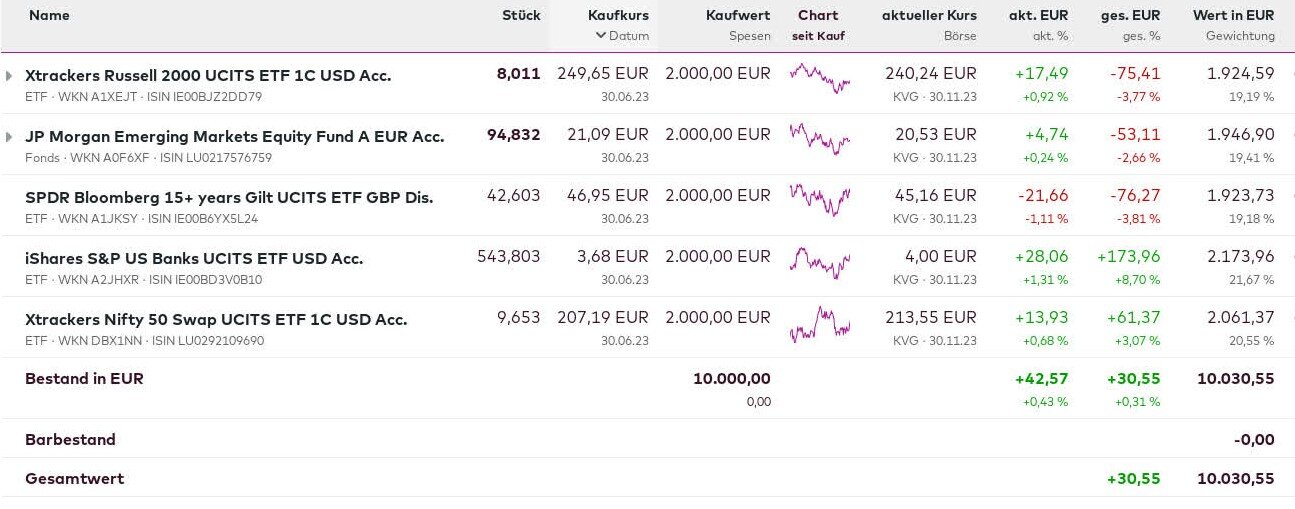Screen dimensions: 1295x509
Task: Click the sort chevron next to Datum
Action: click(x=600, y=36)
